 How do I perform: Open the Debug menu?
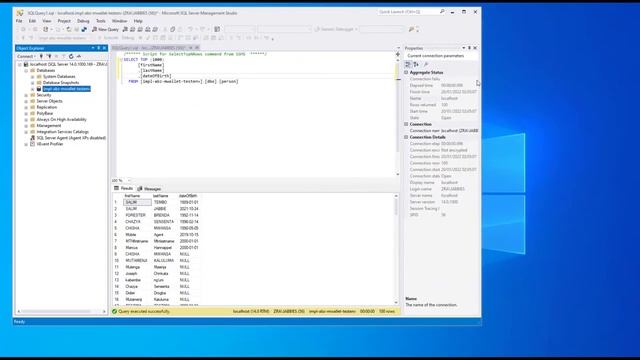pos(83,21)
